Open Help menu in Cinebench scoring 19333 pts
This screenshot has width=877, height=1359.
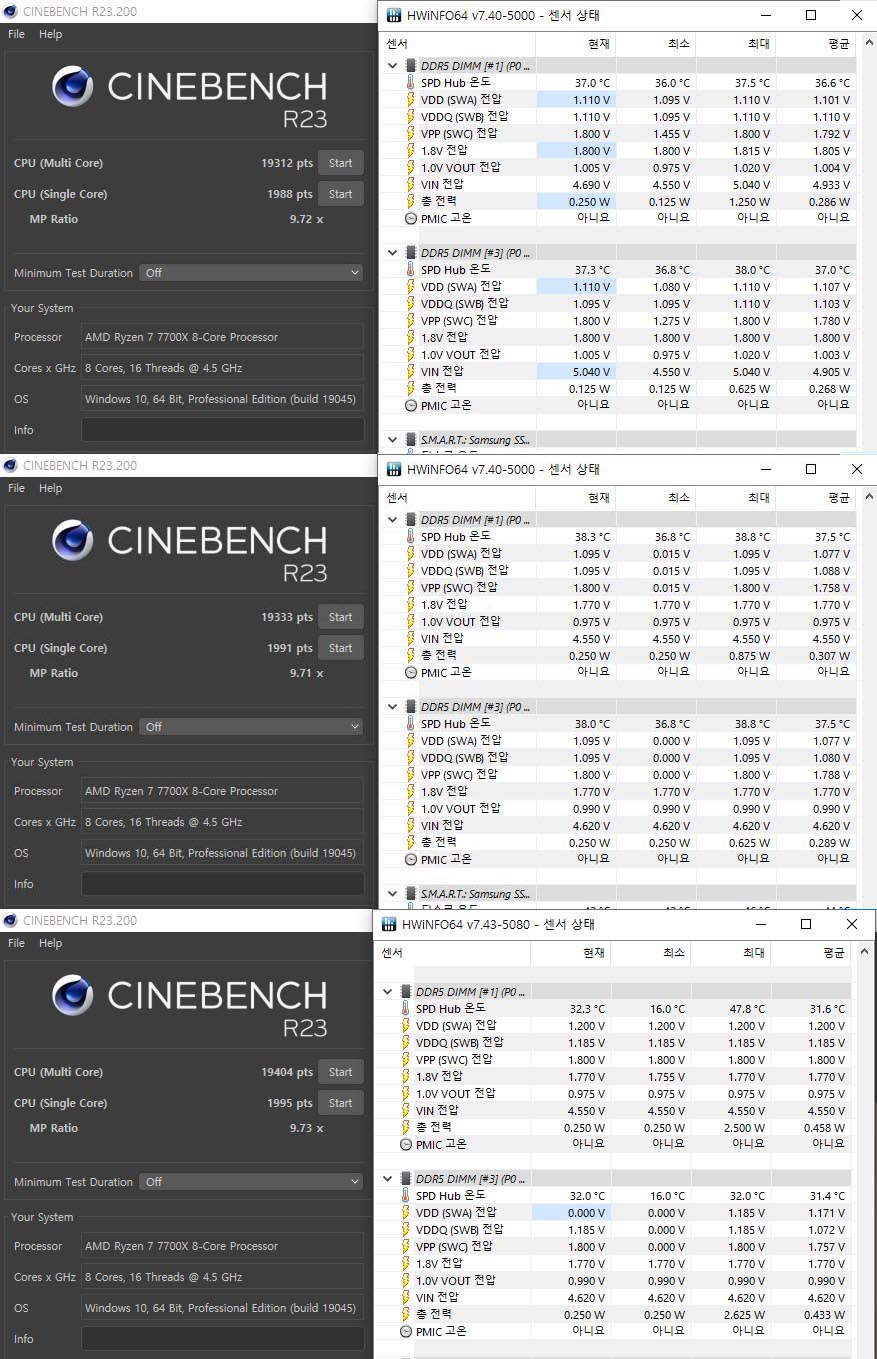point(50,488)
